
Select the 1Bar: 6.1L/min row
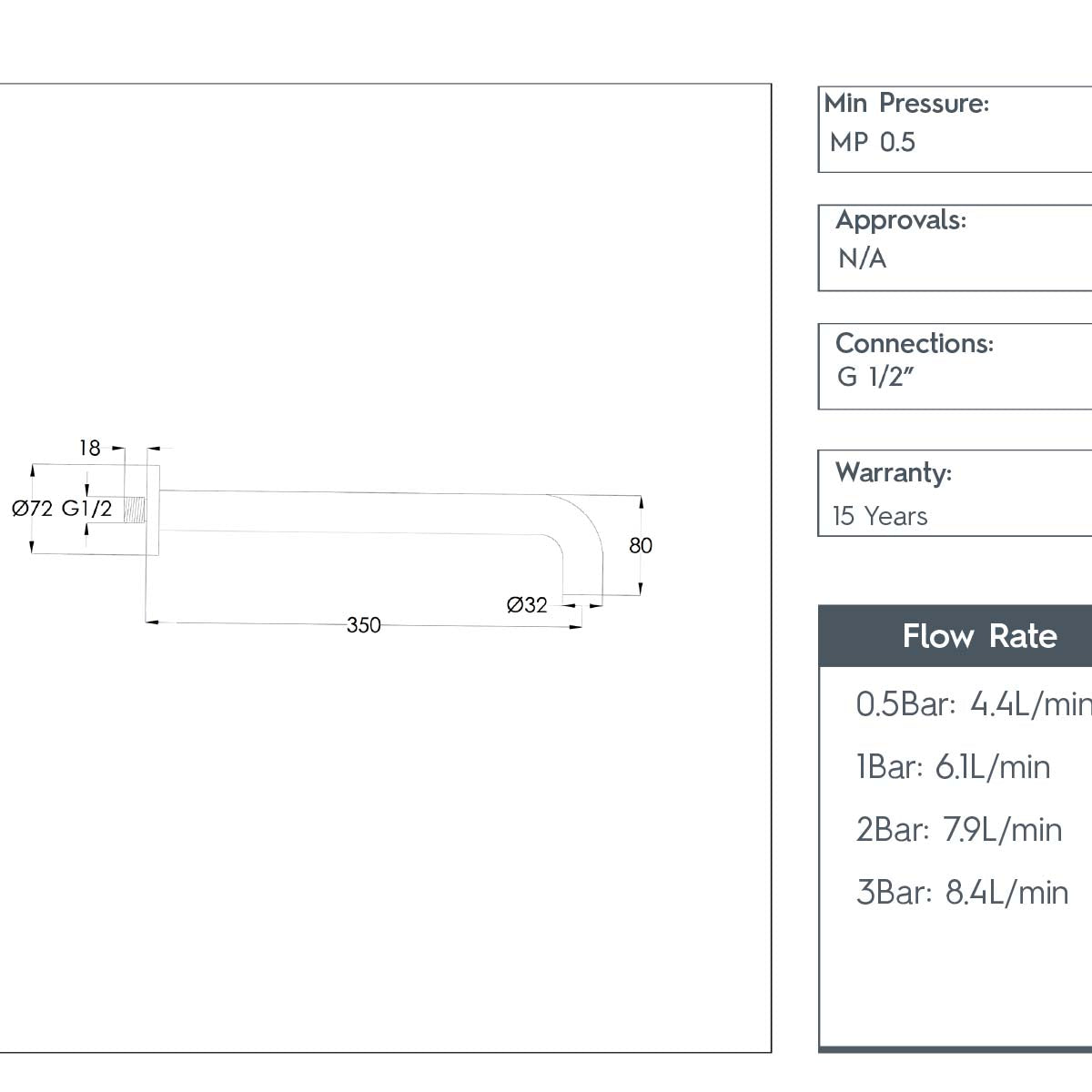click(953, 767)
